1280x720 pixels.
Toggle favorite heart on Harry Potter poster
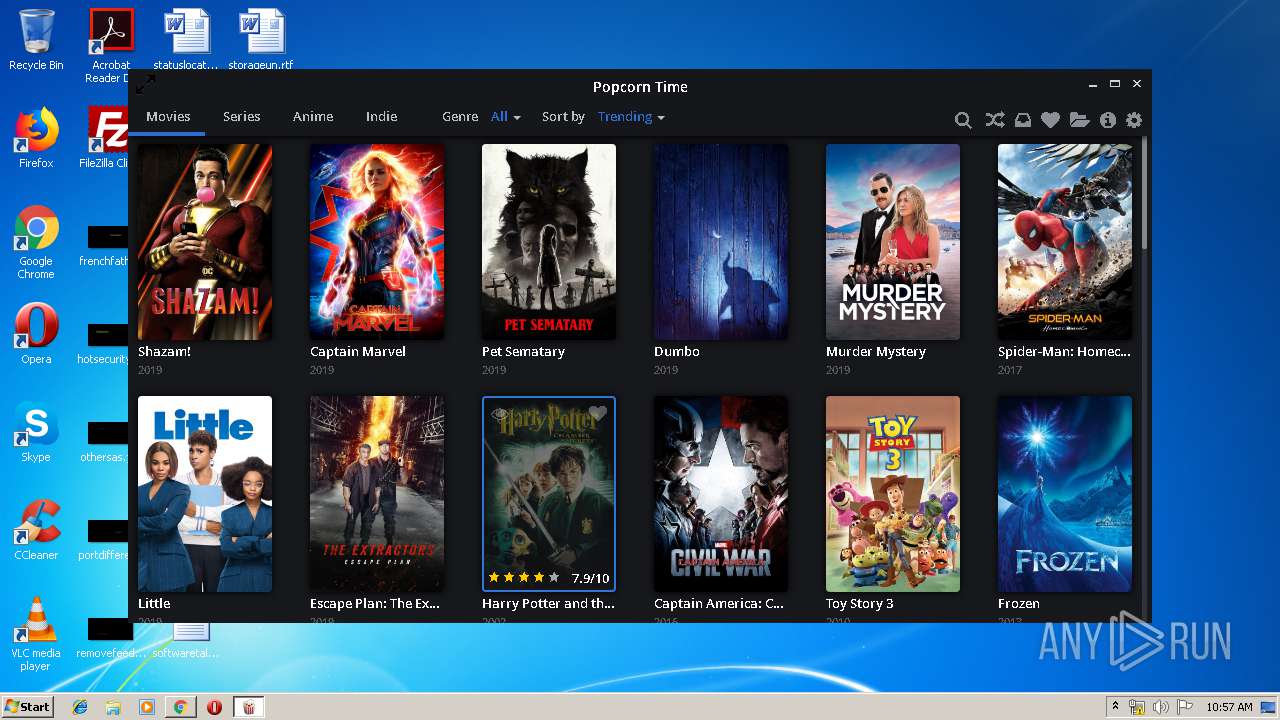(x=598, y=414)
